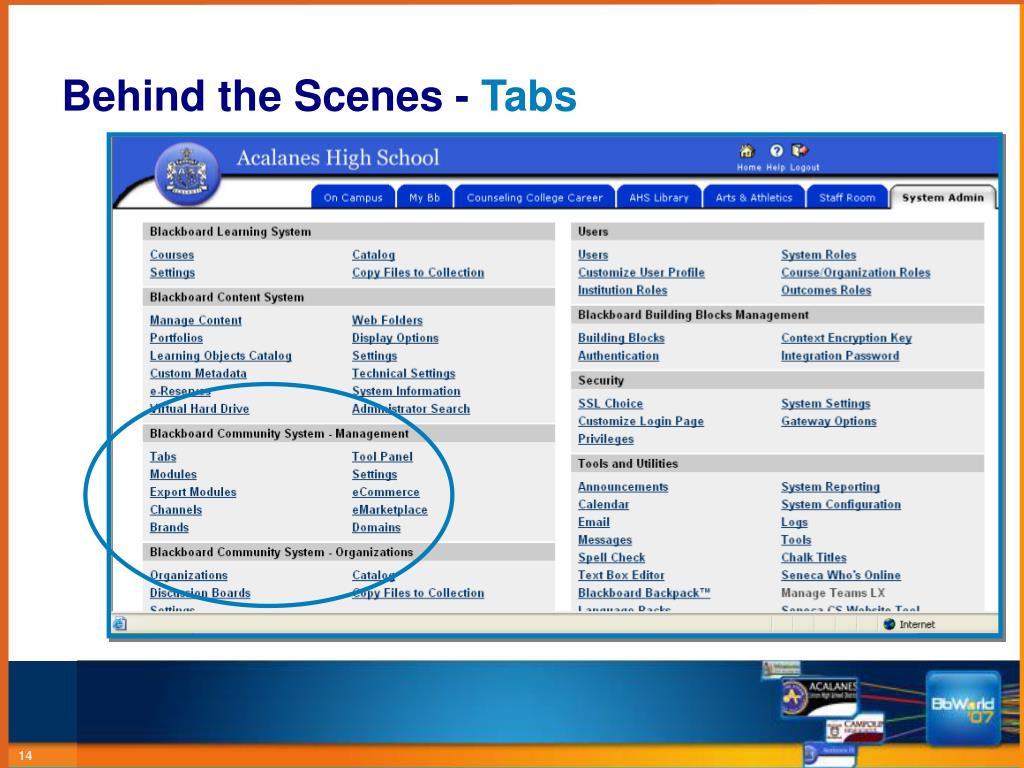Click the eMarketplace link
This screenshot has width=1024, height=768.
pyautogui.click(x=390, y=509)
